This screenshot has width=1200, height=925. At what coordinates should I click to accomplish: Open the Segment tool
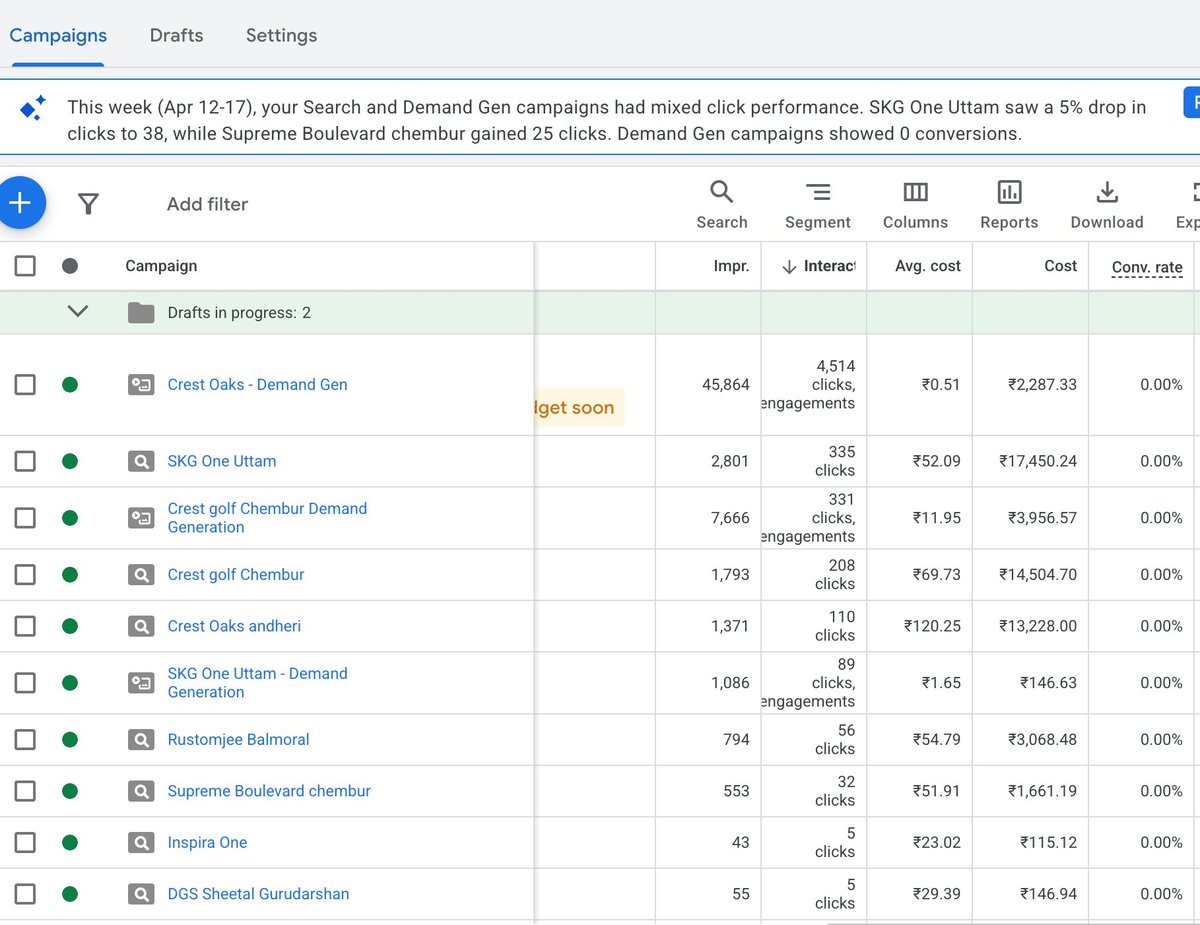pyautogui.click(x=818, y=205)
